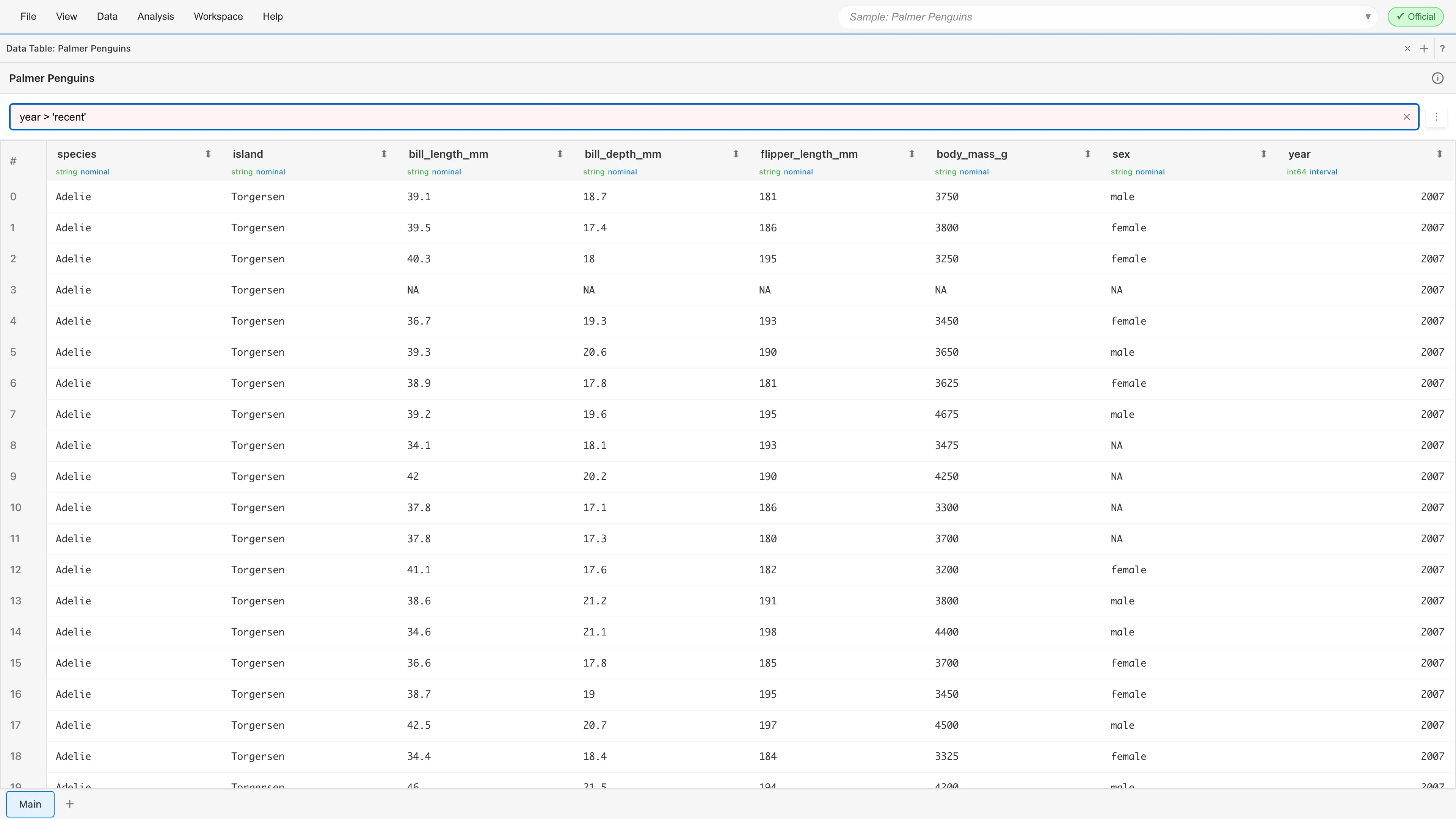The height and width of the screenshot is (819, 1456).
Task: Select bill length cell 39.1
Action: tap(418, 197)
